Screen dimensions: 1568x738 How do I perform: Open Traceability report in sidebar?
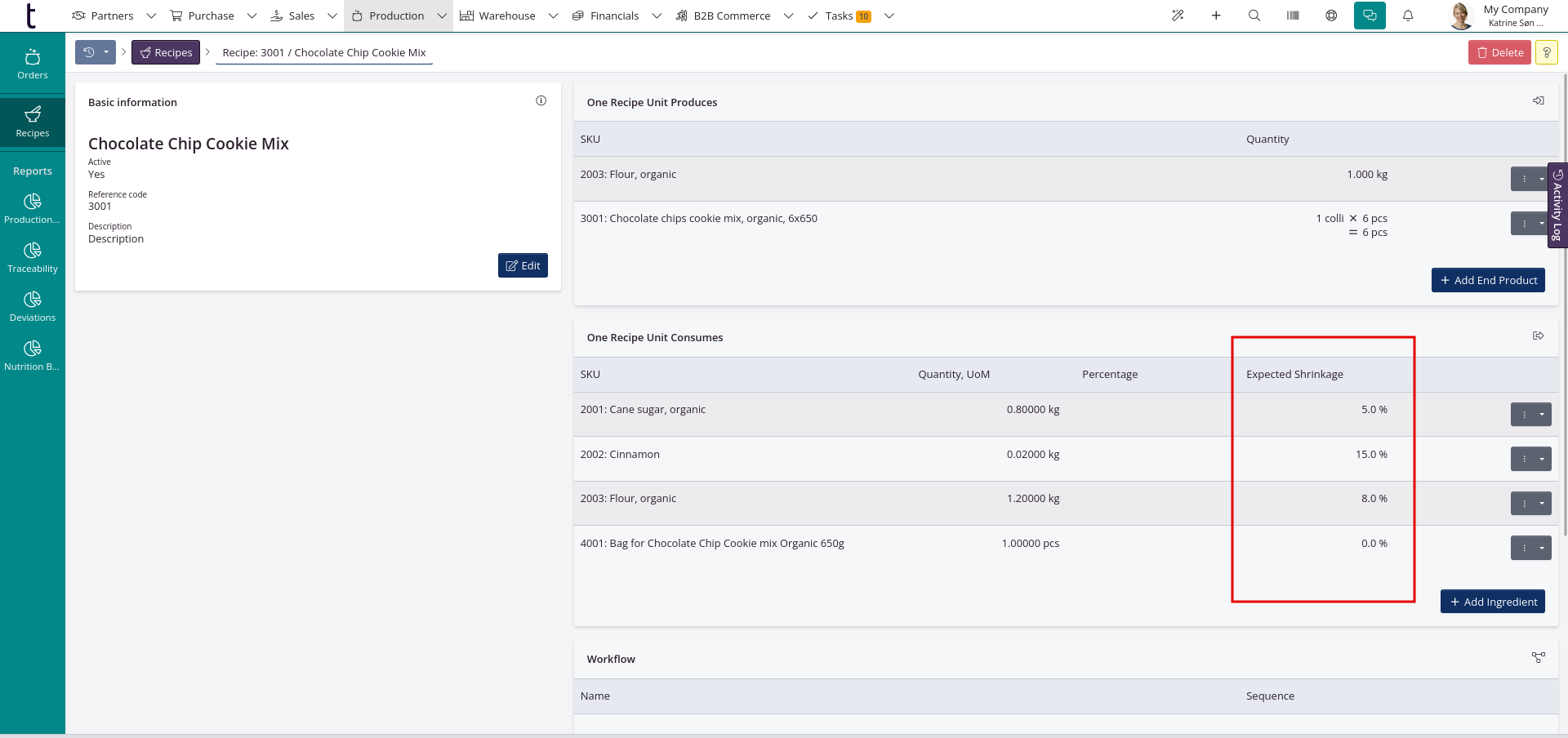coord(33,257)
